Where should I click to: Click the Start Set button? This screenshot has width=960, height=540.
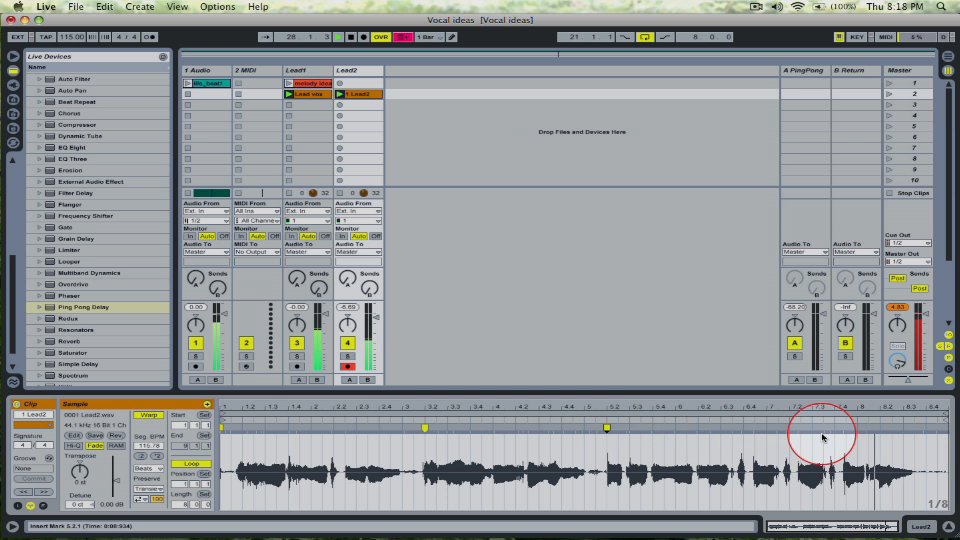coord(204,415)
